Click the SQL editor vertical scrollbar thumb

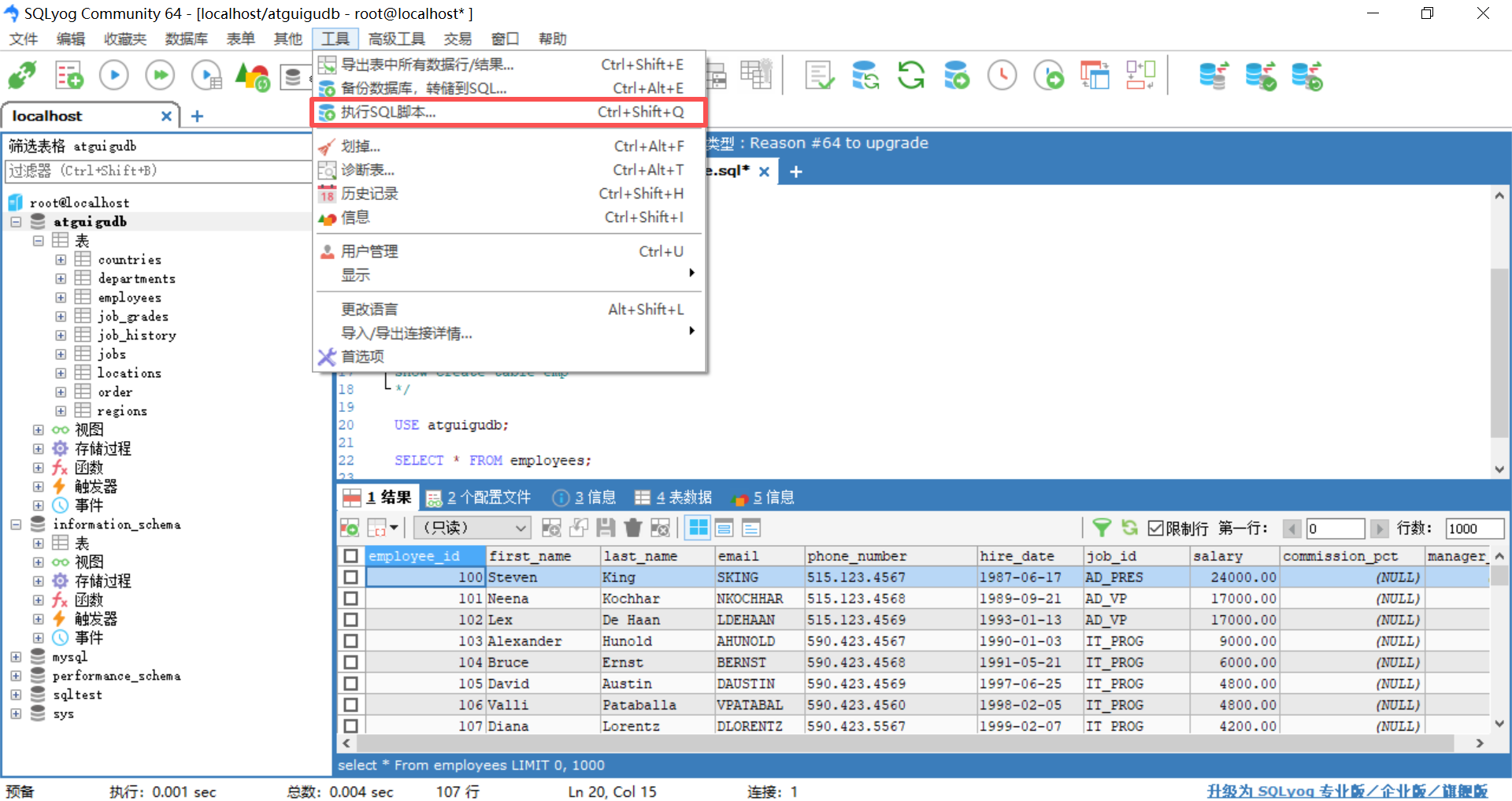pos(1499,353)
